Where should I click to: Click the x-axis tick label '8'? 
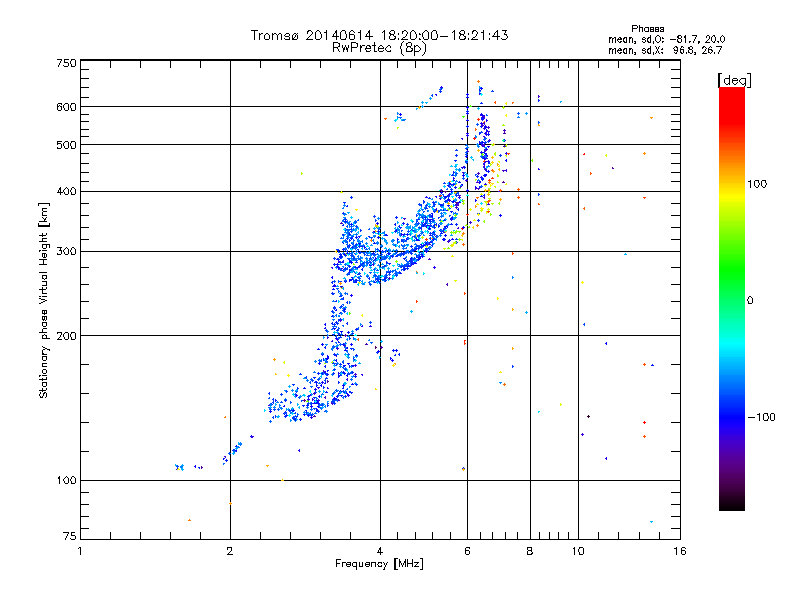click(530, 551)
